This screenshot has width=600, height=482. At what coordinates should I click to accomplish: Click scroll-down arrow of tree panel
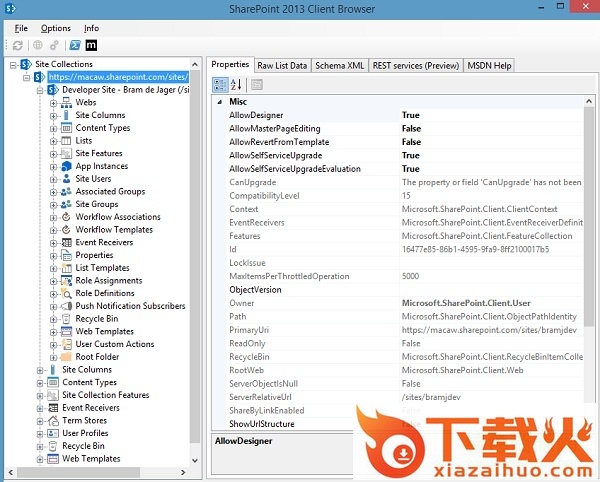pos(195,460)
